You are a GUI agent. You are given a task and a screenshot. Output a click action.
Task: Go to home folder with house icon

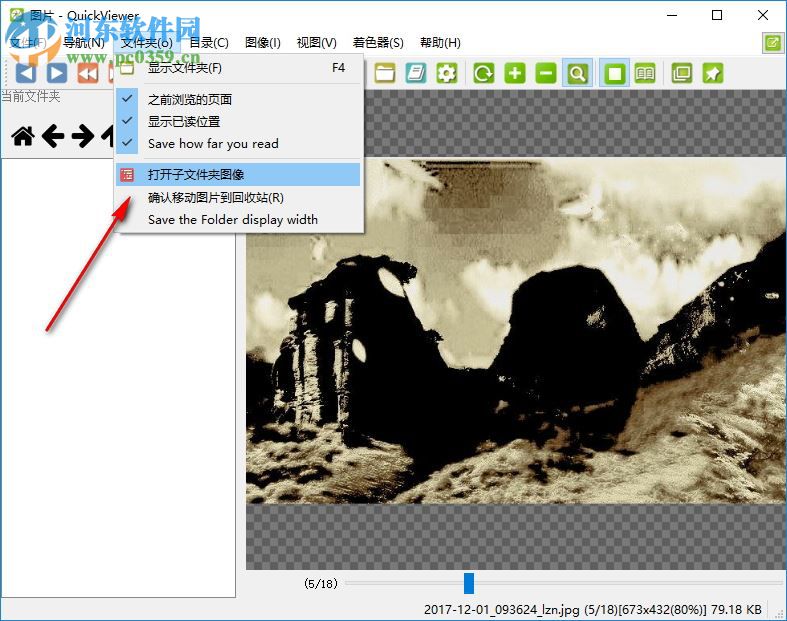[23, 136]
